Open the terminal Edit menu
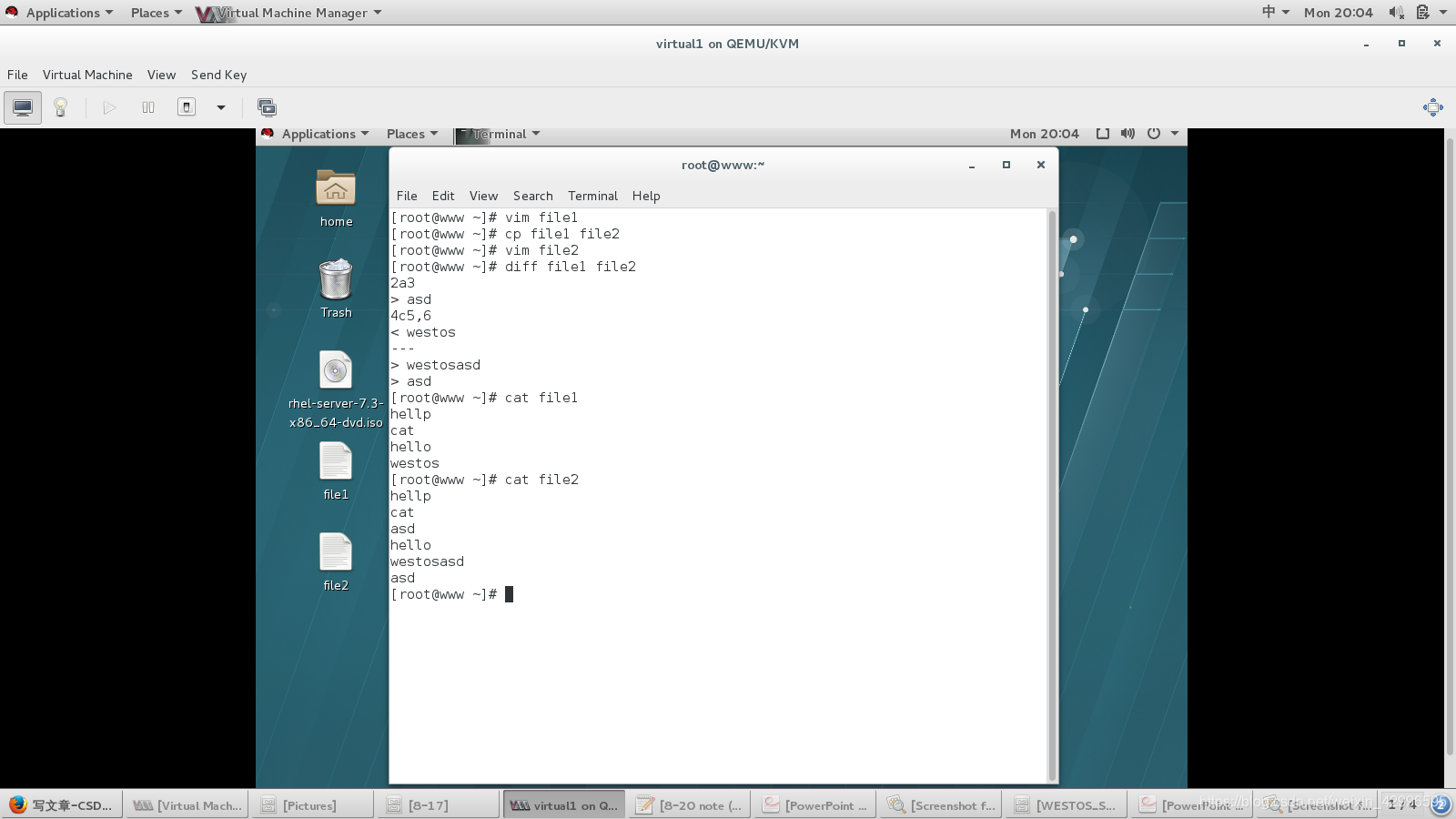This screenshot has height=819, width=1456. 443,196
